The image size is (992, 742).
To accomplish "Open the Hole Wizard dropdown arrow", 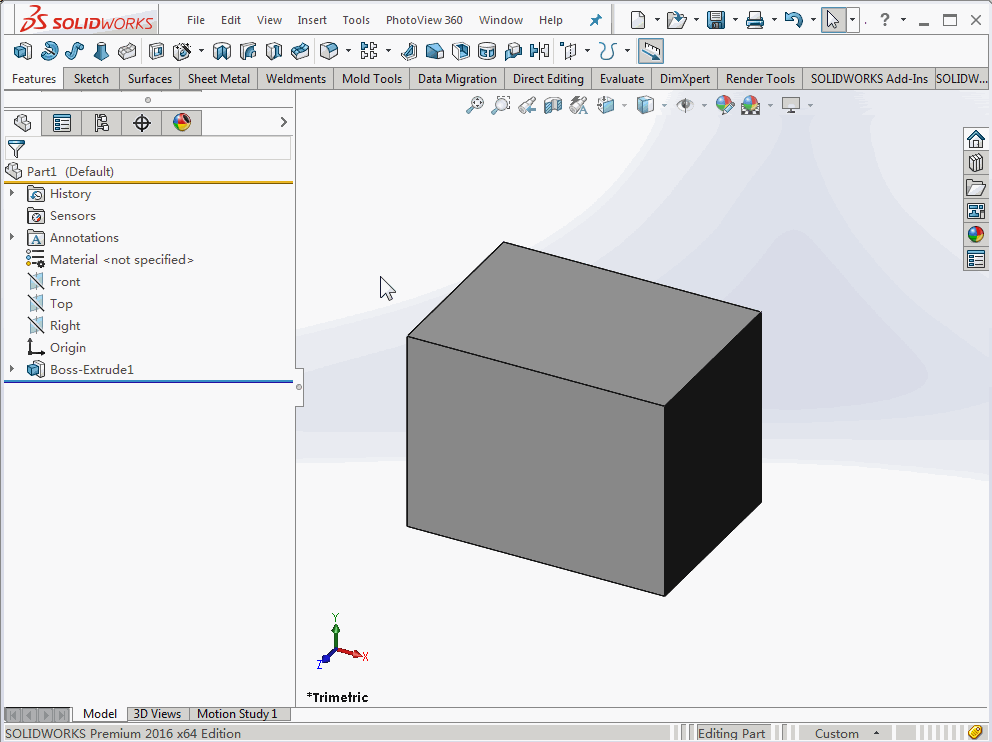I will pyautogui.click(x=201, y=51).
